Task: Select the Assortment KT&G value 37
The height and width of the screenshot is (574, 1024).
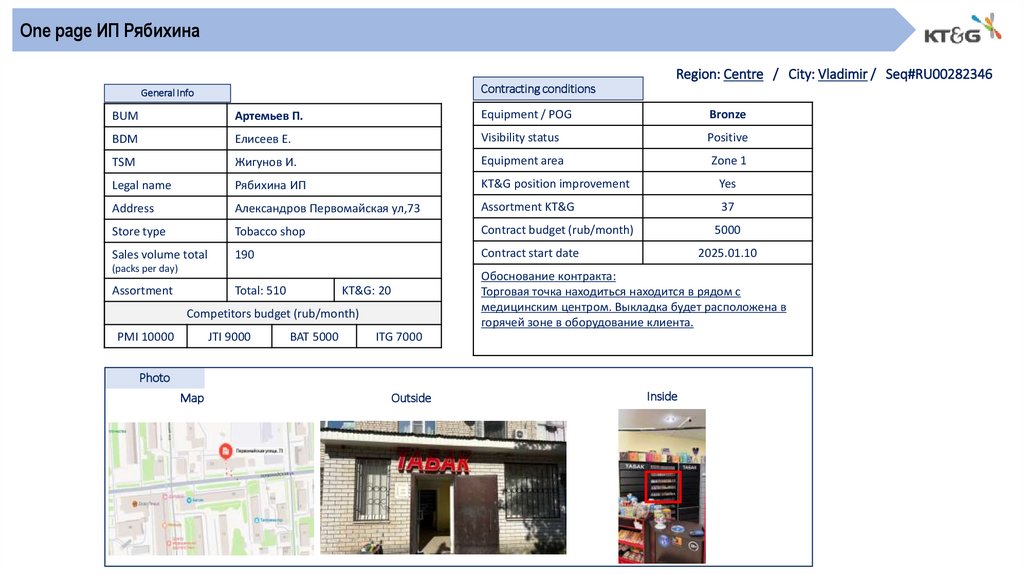Action: [x=728, y=207]
